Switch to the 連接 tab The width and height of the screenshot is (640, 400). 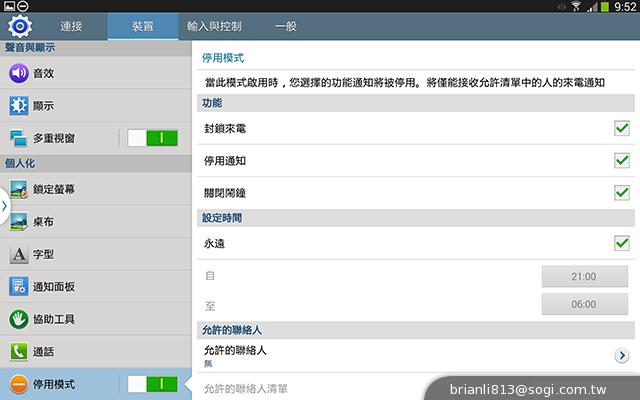coord(71,27)
